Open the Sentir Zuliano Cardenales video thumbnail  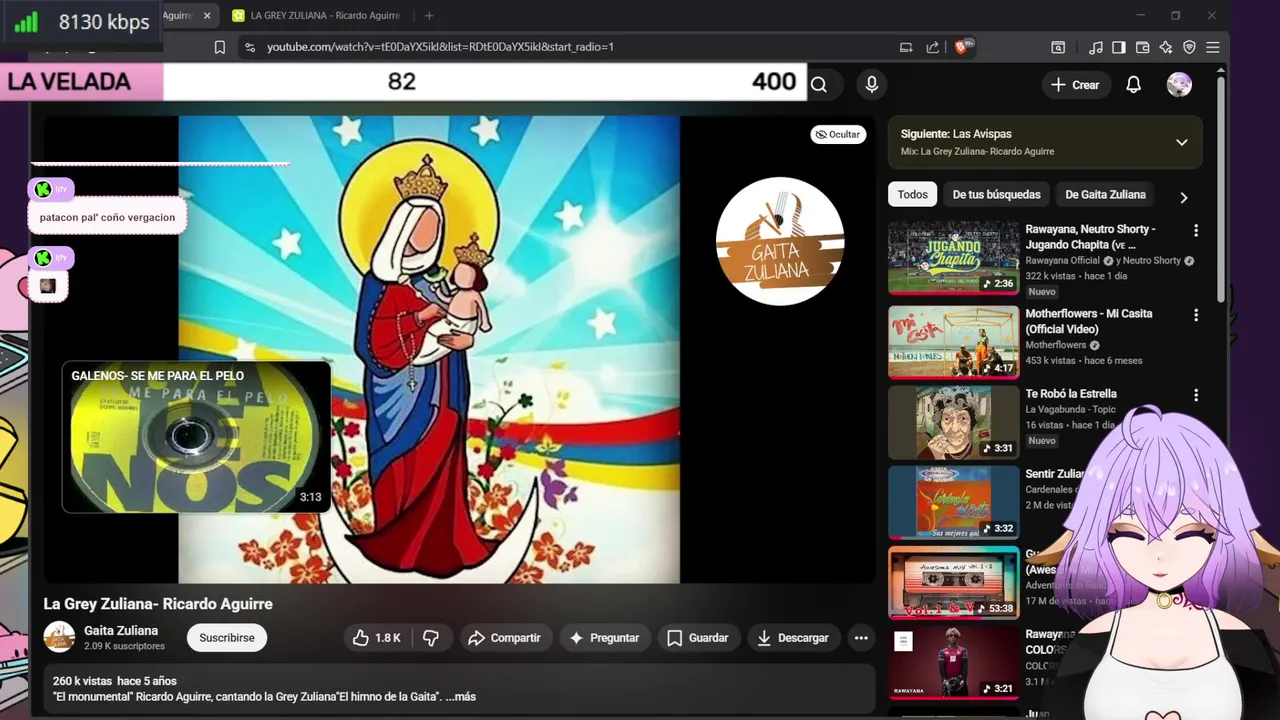pos(953,502)
